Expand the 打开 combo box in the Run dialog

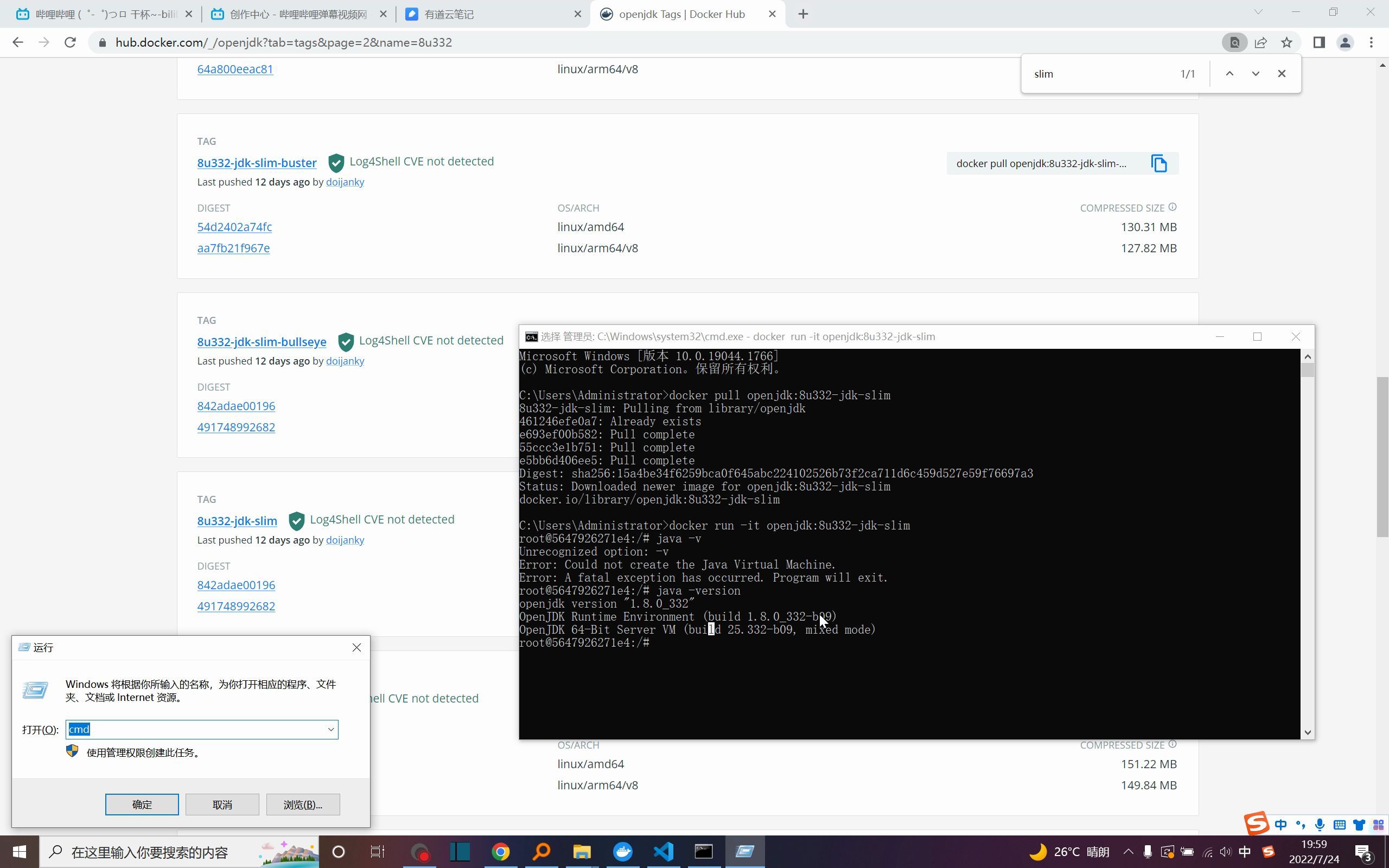[330, 729]
